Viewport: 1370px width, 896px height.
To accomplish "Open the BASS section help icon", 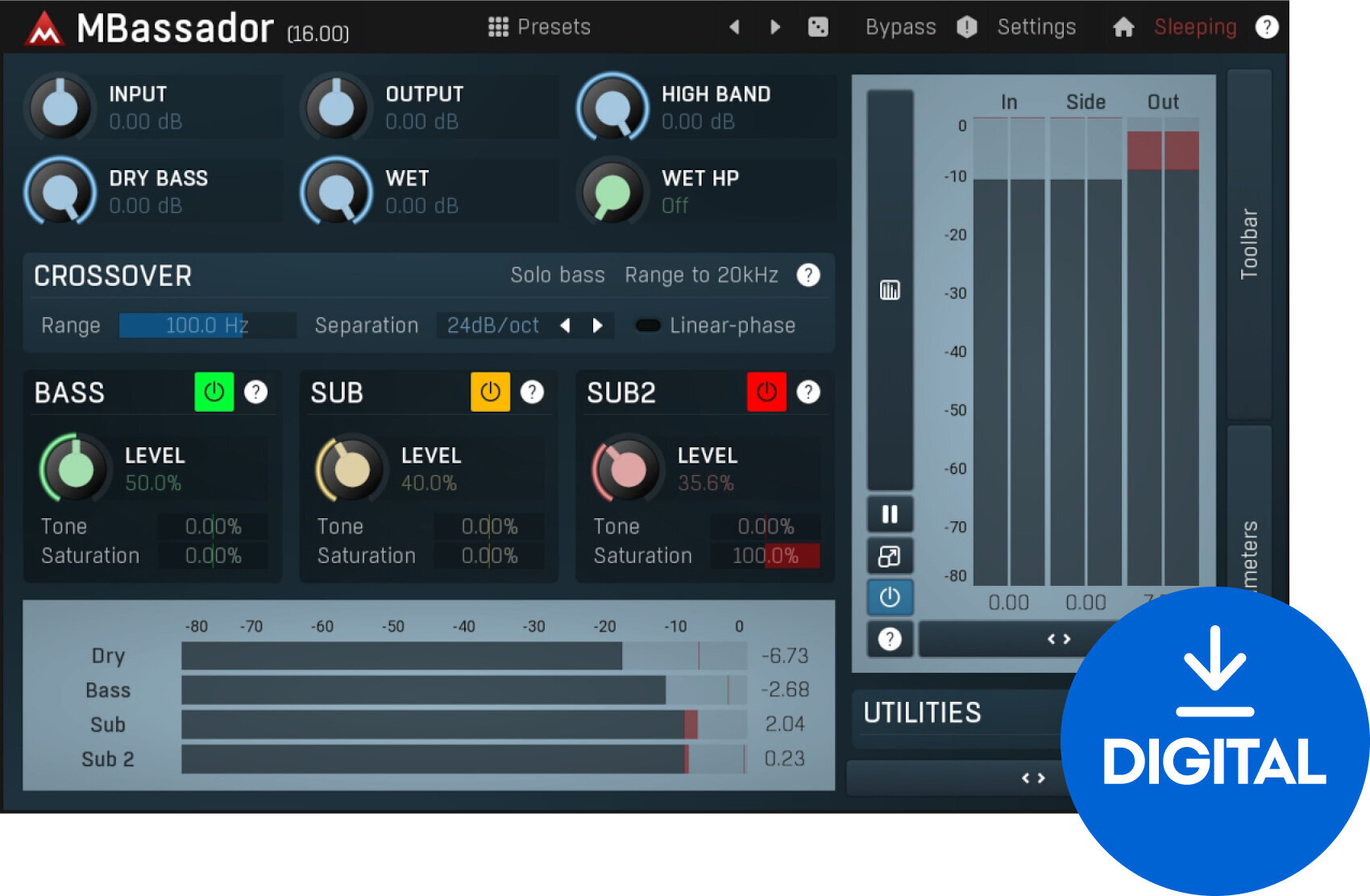I will [255, 392].
